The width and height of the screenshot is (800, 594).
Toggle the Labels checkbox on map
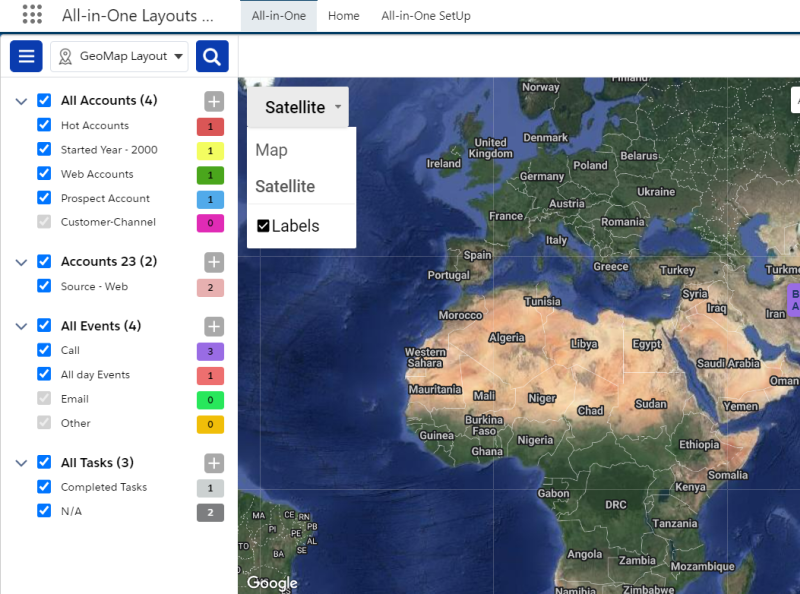[263, 226]
